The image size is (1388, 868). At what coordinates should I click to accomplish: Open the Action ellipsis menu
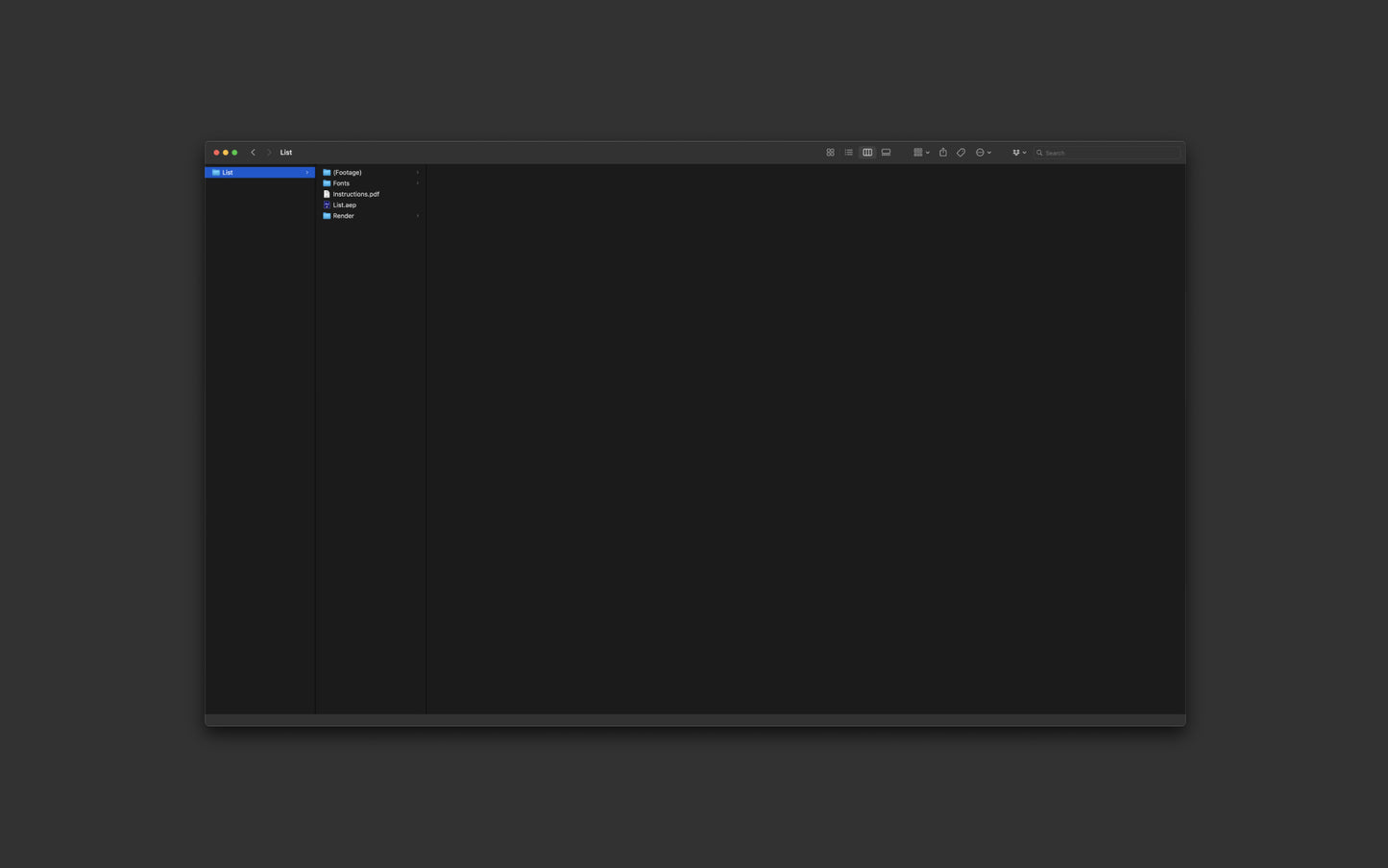tap(984, 153)
